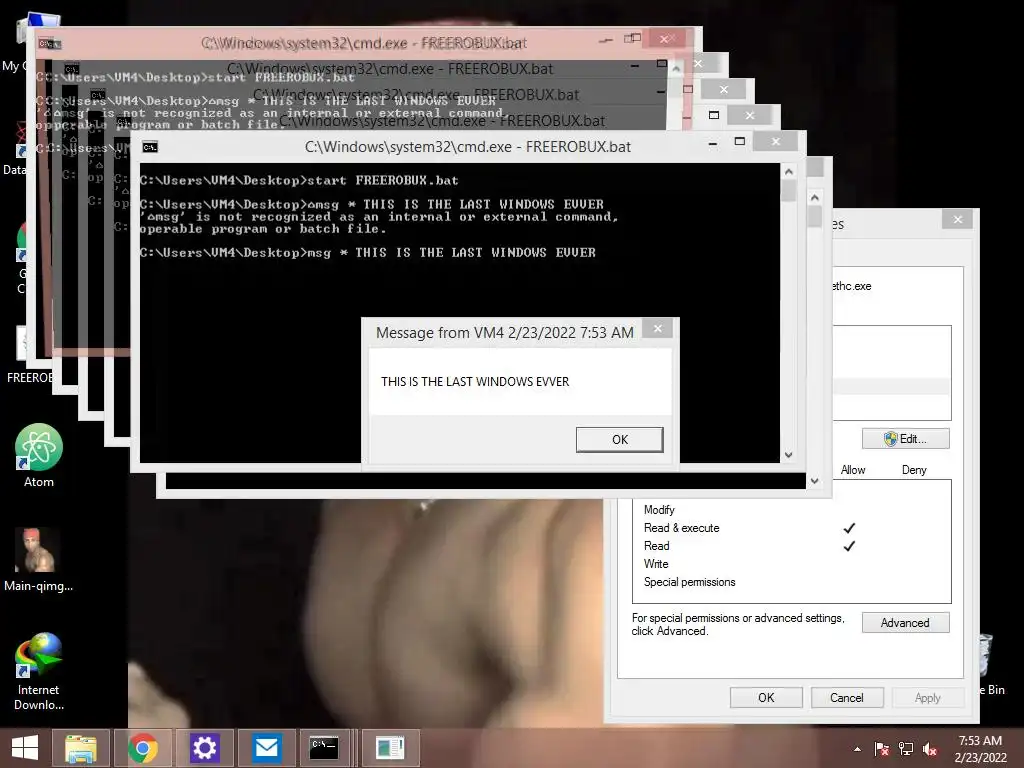Click scroll up arrow in front cmd window
This screenshot has width=1024, height=768.
[788, 172]
